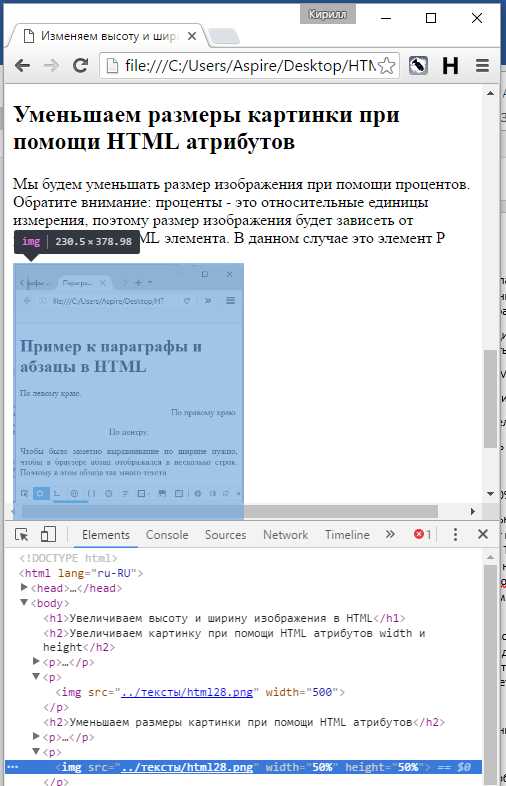Open link ../тексты/html28.png in width=500 img

click(x=187, y=692)
